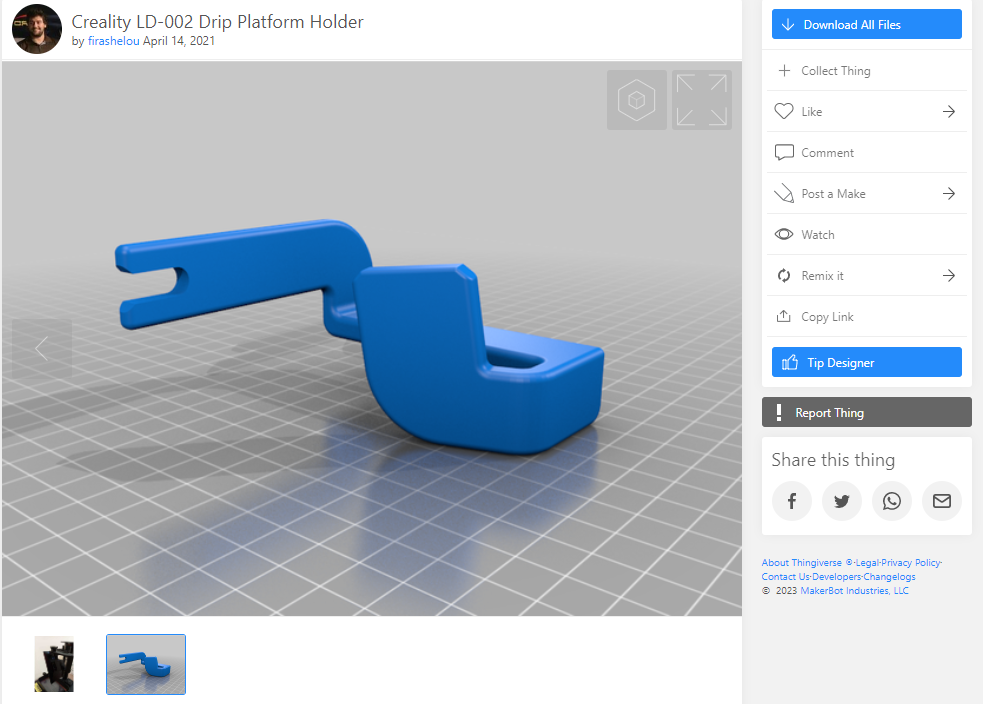
Task: Click the heart Like icon
Action: pyautogui.click(x=784, y=112)
